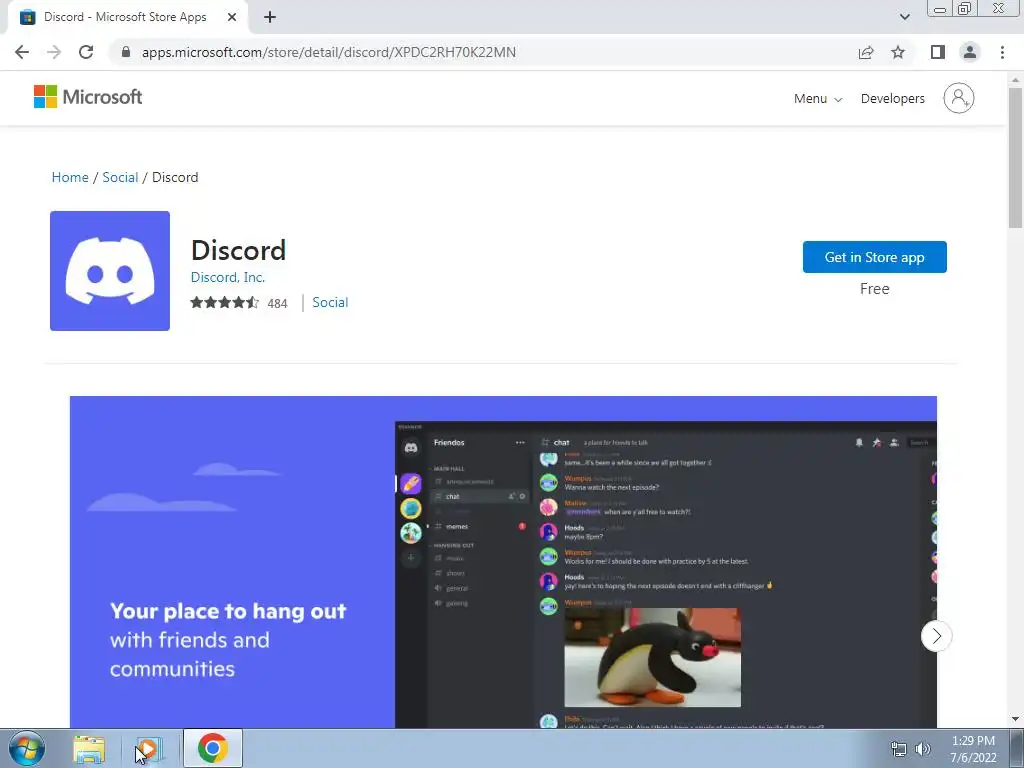Reload the Discord store page

point(86,52)
